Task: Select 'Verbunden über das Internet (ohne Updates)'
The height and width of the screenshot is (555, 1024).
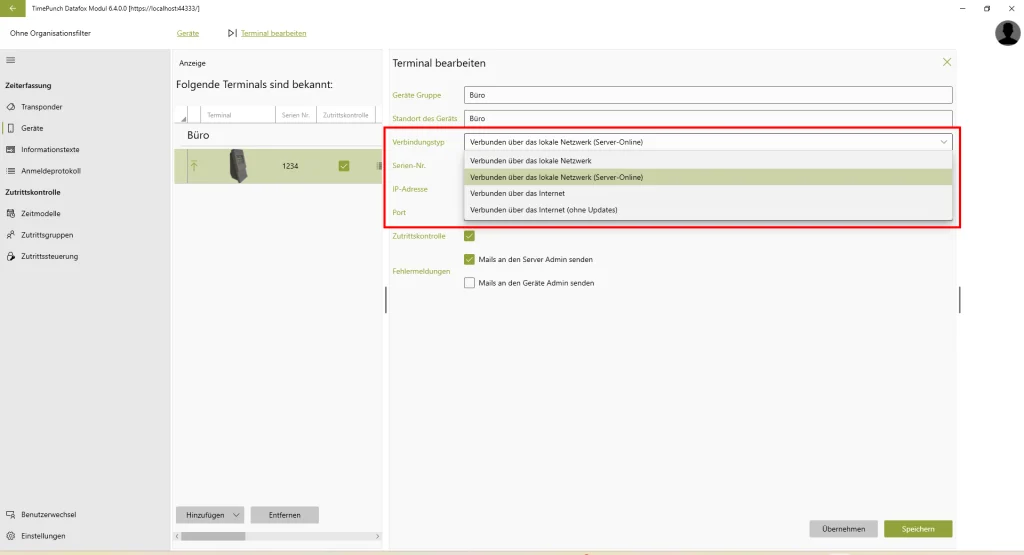Action: point(708,210)
